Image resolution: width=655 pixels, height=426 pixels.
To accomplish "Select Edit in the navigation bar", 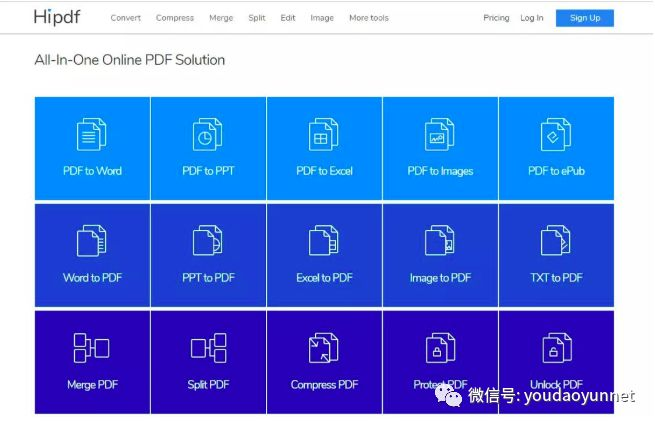I will (x=288, y=18).
